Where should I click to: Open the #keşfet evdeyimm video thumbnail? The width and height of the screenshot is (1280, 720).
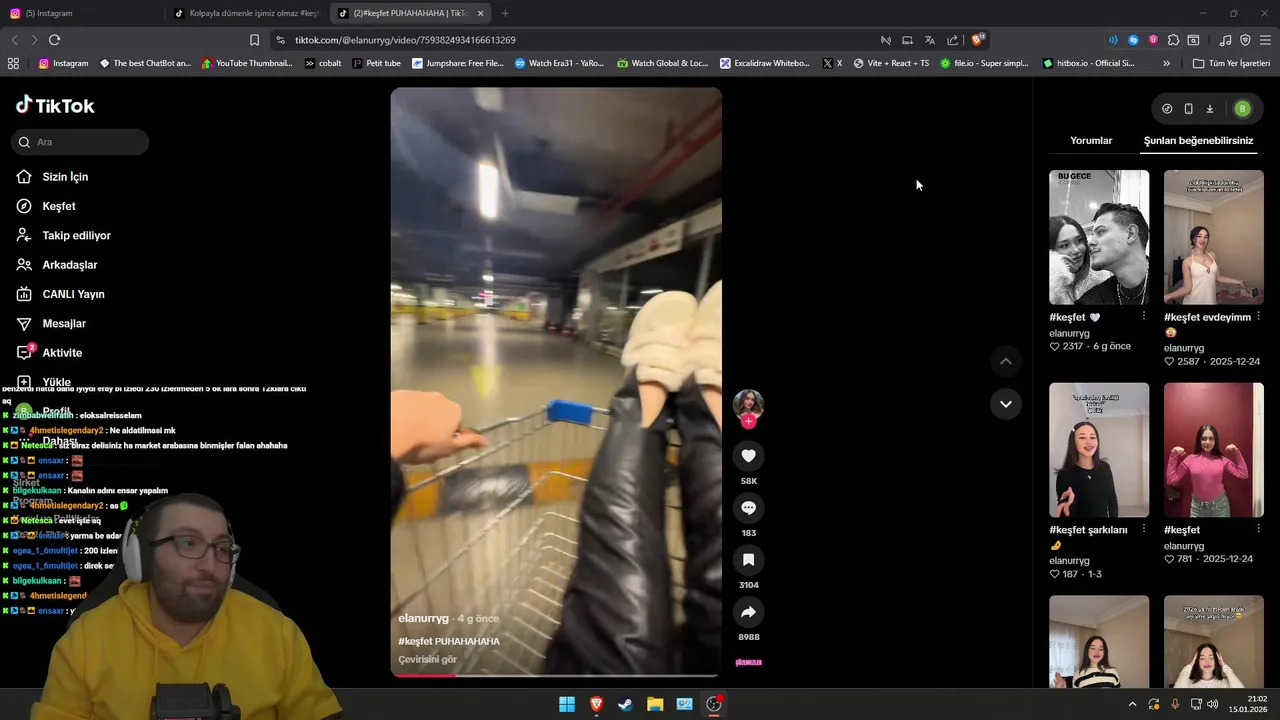[x=1213, y=237]
